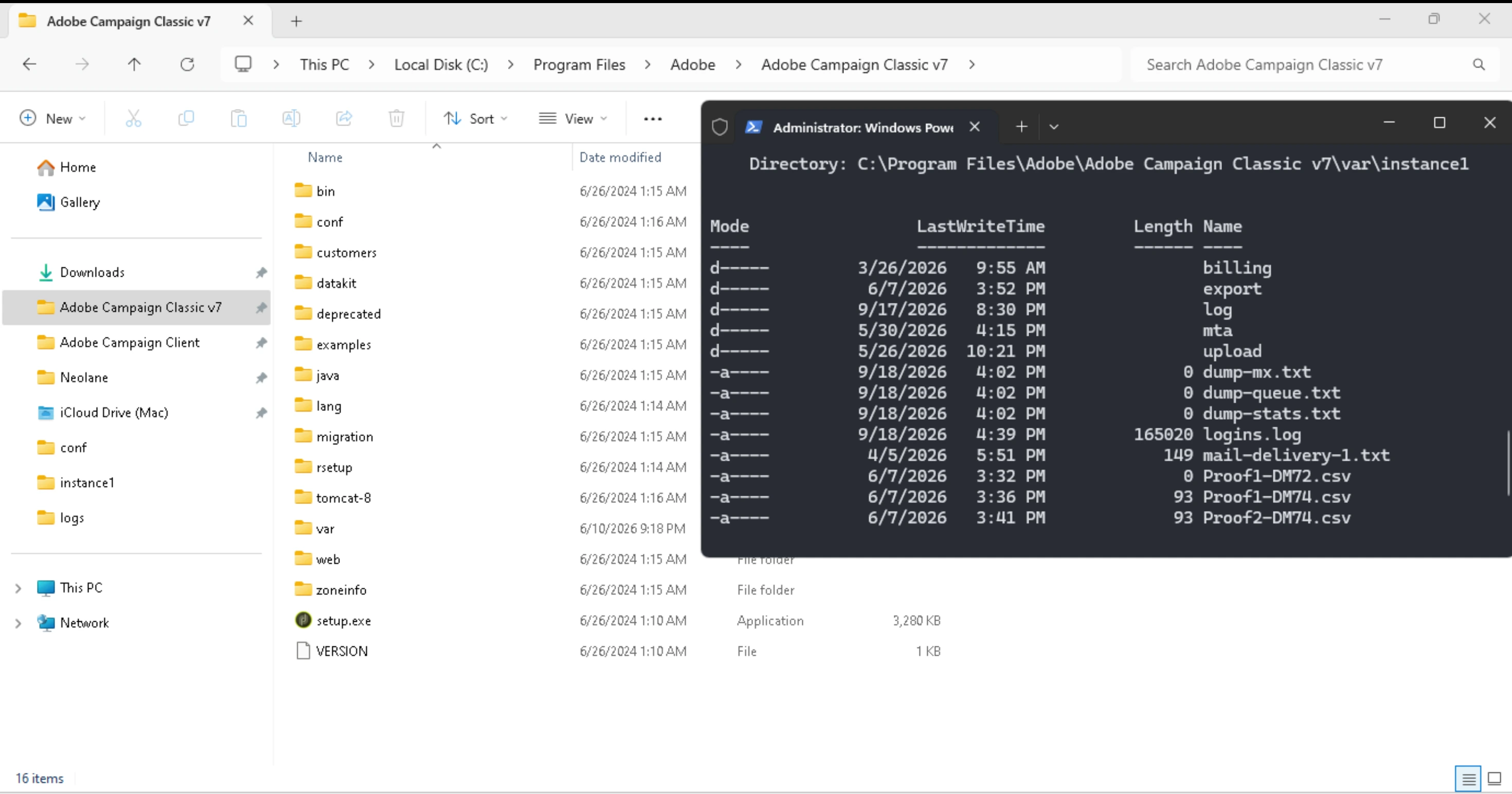Select setup.exe application file
The height and width of the screenshot is (794, 1512).
[344, 621]
